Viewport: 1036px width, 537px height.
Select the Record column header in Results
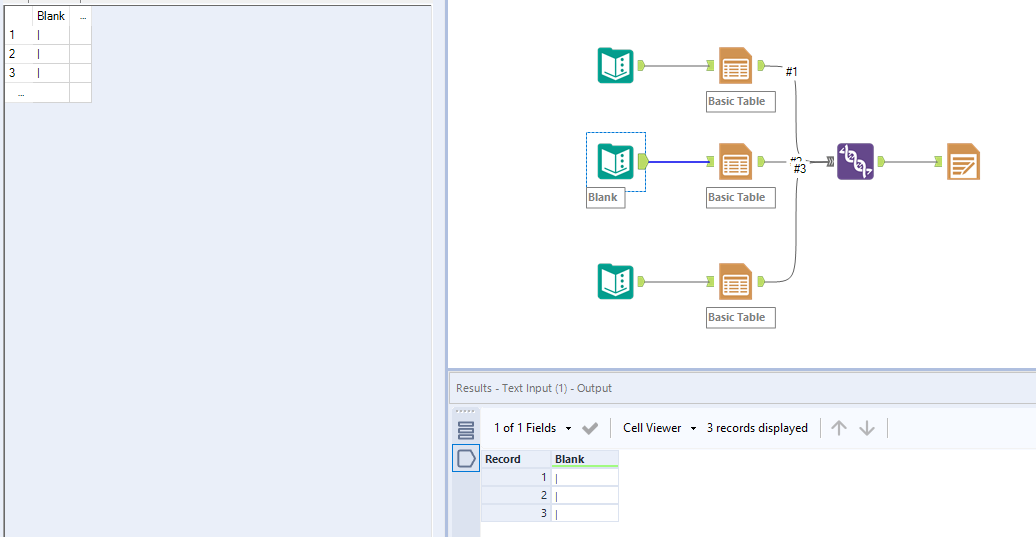[x=516, y=459]
